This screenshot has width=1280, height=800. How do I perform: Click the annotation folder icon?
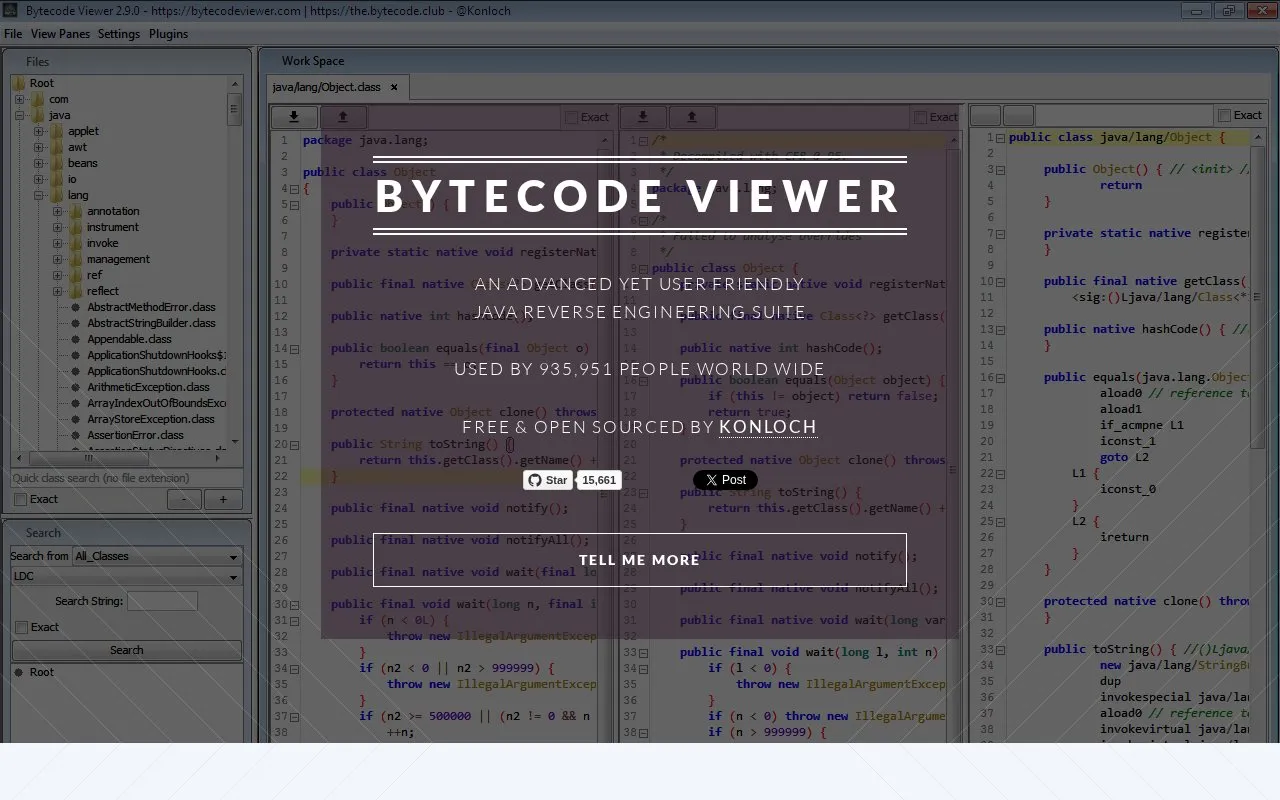76,211
